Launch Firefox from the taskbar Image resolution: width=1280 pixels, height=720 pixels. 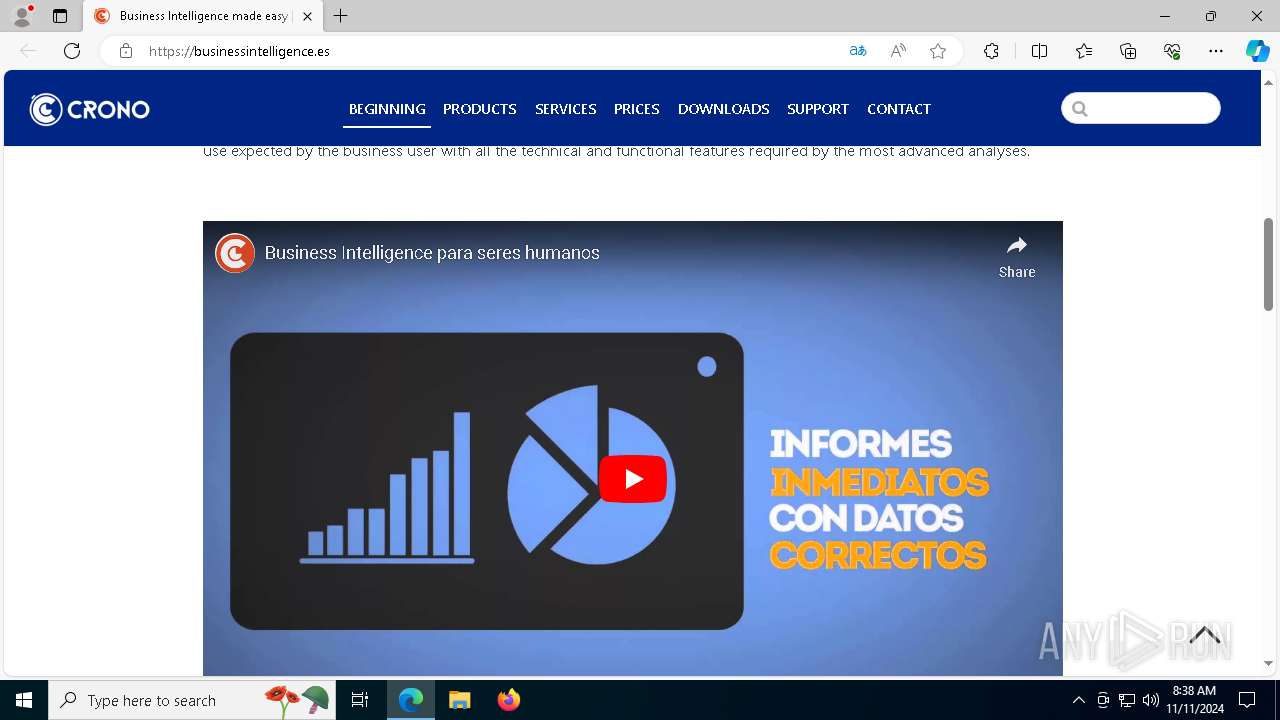pos(508,700)
